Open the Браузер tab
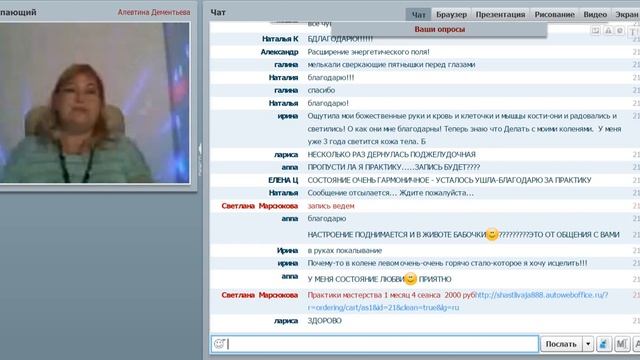 [451, 15]
